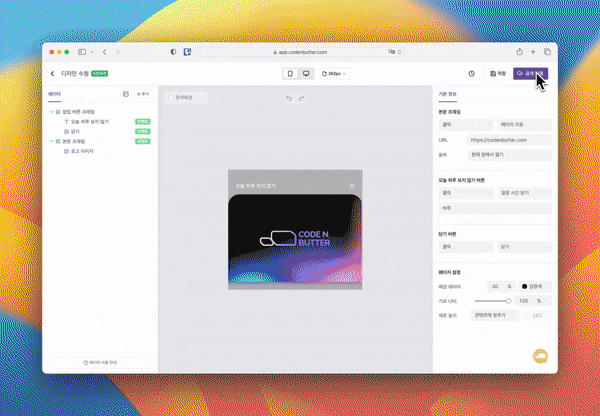Click the black color swatch dot
The height and width of the screenshot is (416, 600).
(524, 286)
